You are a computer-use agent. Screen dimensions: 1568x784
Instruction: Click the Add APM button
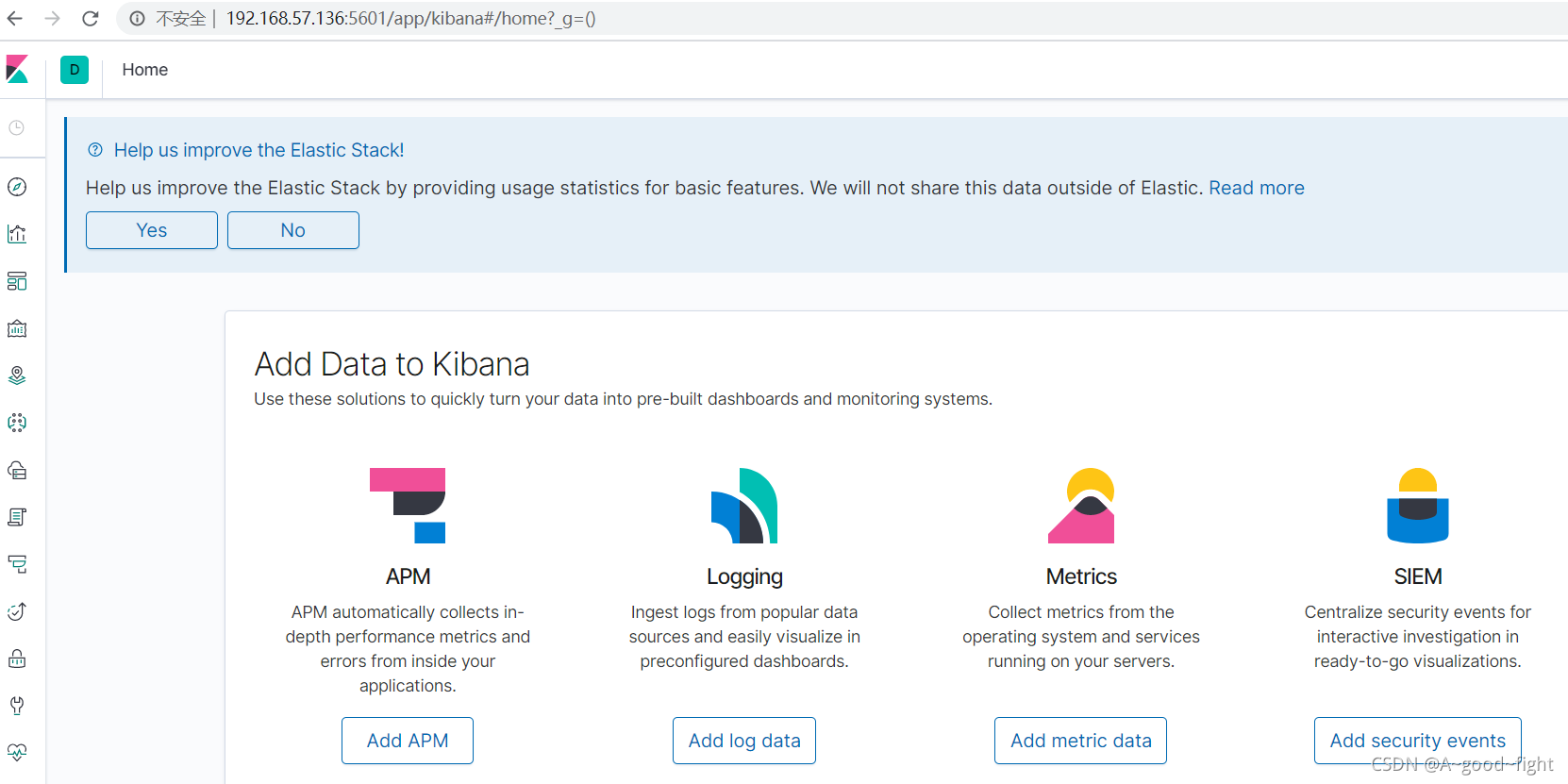pyautogui.click(x=408, y=741)
